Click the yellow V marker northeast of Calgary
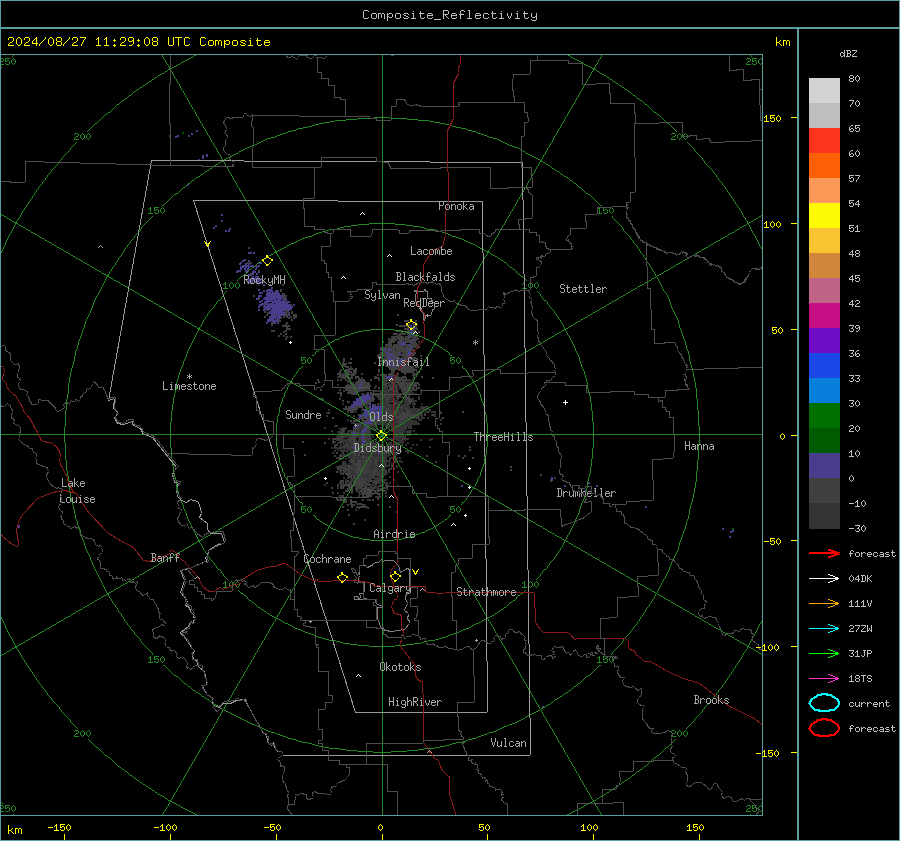Image resolution: width=900 pixels, height=841 pixels. click(416, 572)
